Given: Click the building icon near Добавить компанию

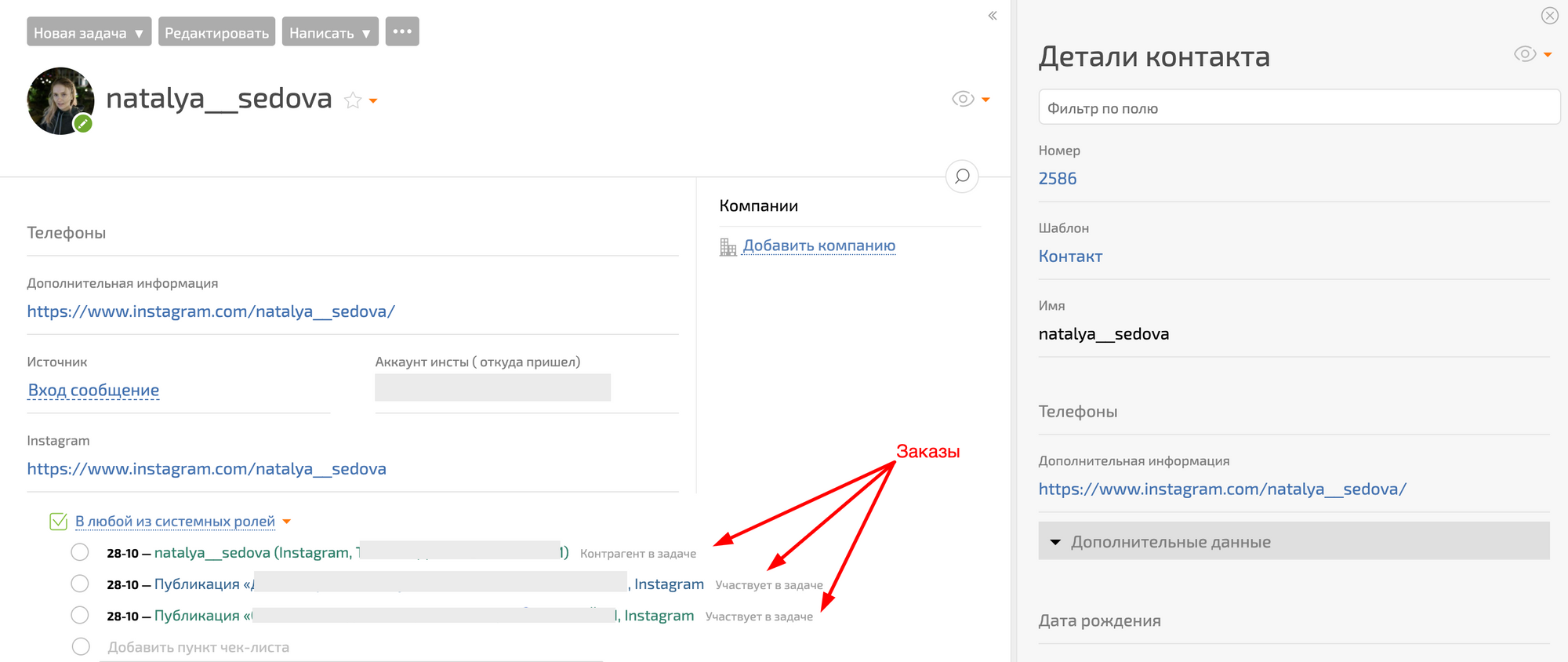Looking at the screenshot, I should pos(728,247).
